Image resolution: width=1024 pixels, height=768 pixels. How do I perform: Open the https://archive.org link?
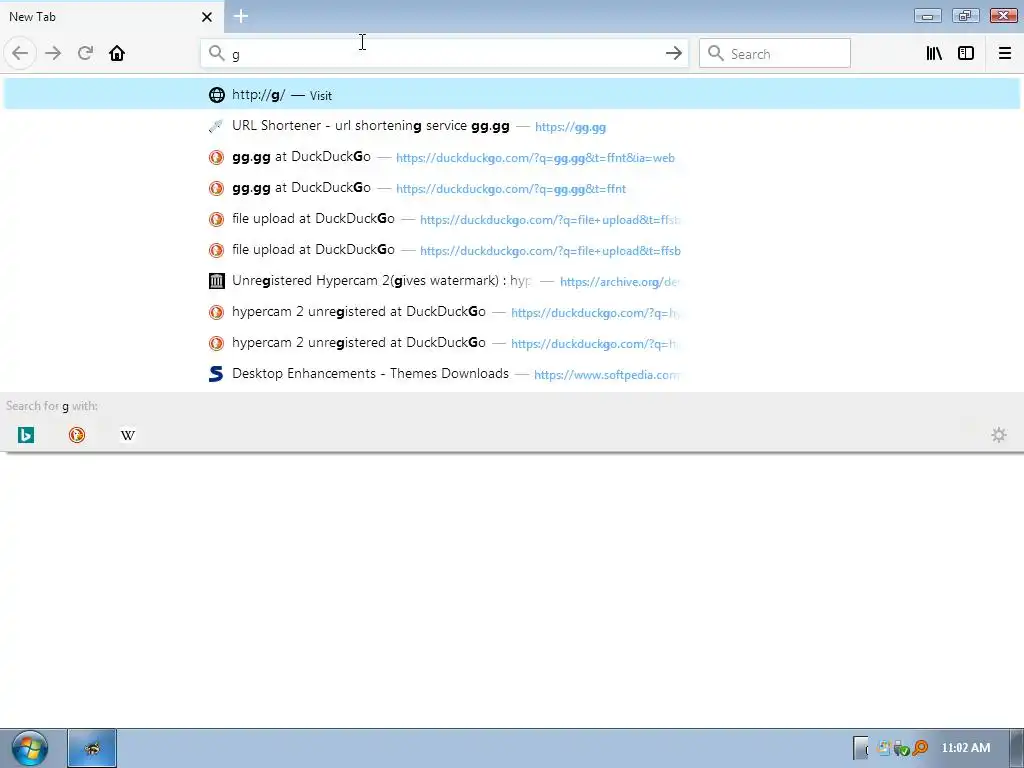619,282
